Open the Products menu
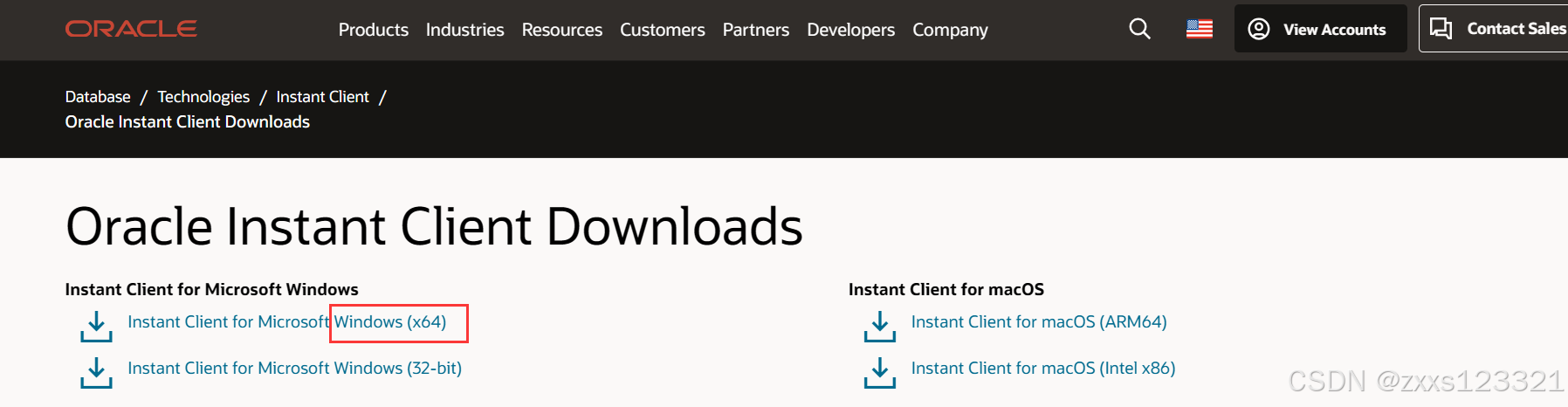This screenshot has height=407, width=1568. pyautogui.click(x=374, y=30)
